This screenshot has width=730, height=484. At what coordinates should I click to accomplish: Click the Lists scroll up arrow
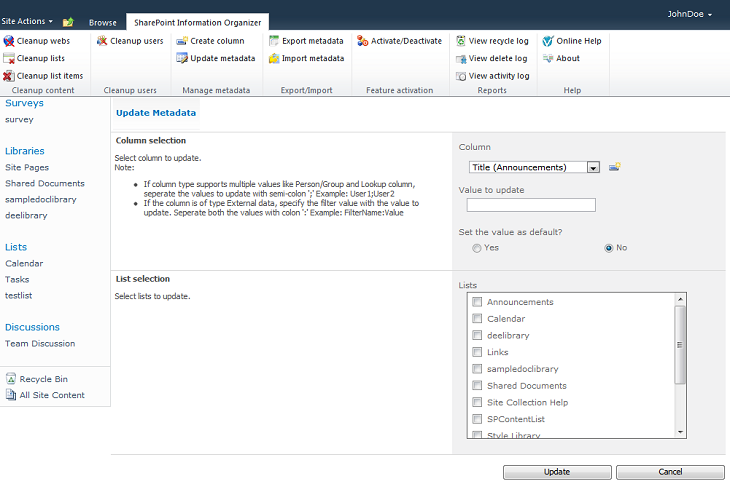(x=680, y=299)
